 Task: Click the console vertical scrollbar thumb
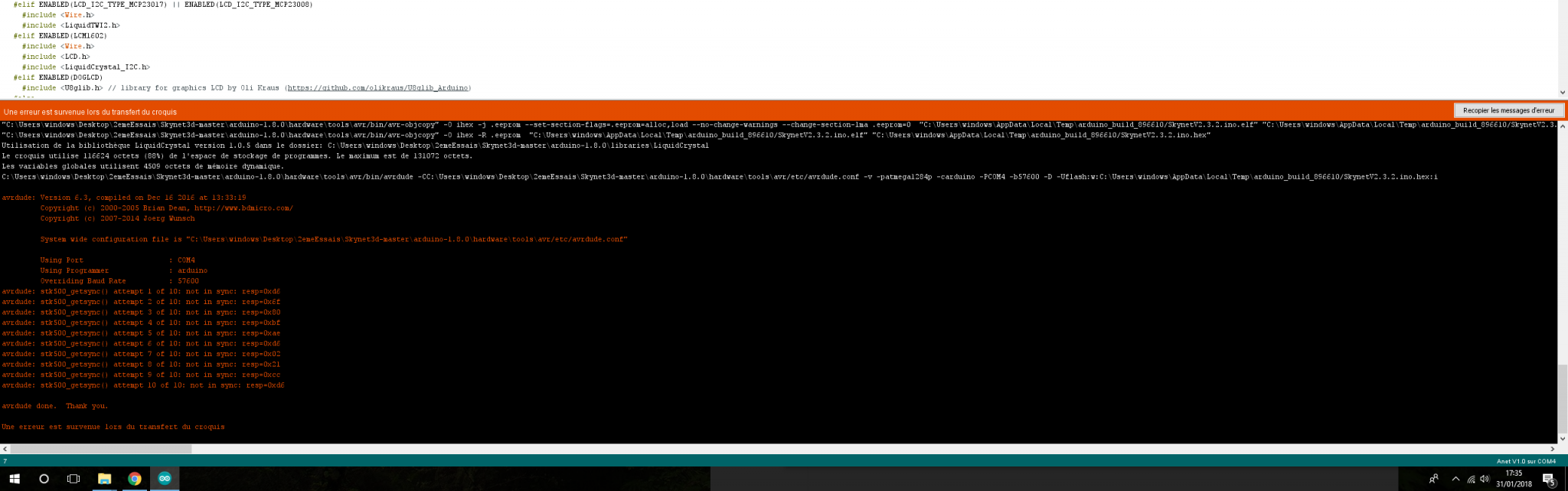[1563, 398]
